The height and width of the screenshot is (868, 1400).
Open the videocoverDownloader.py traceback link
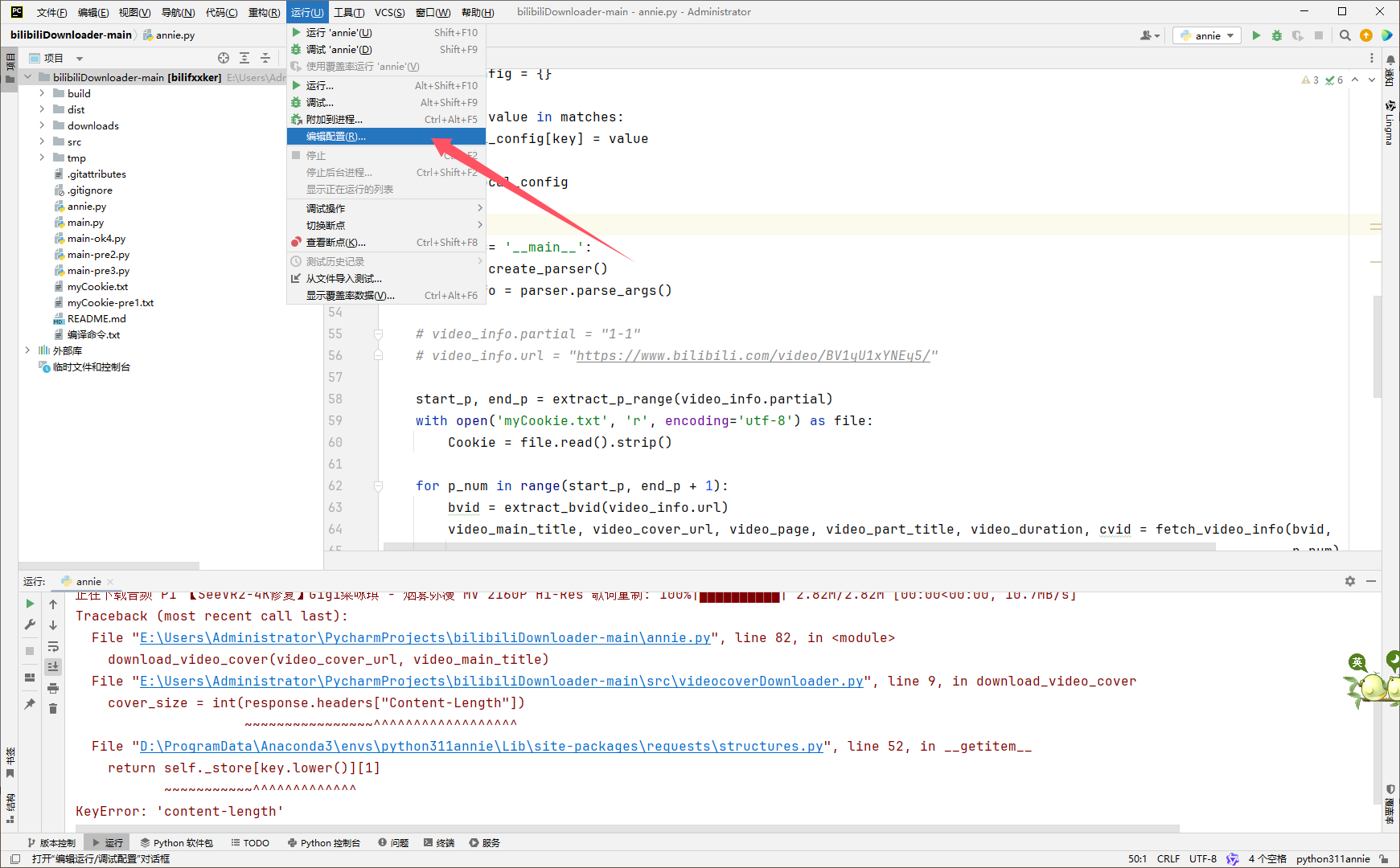click(x=501, y=682)
